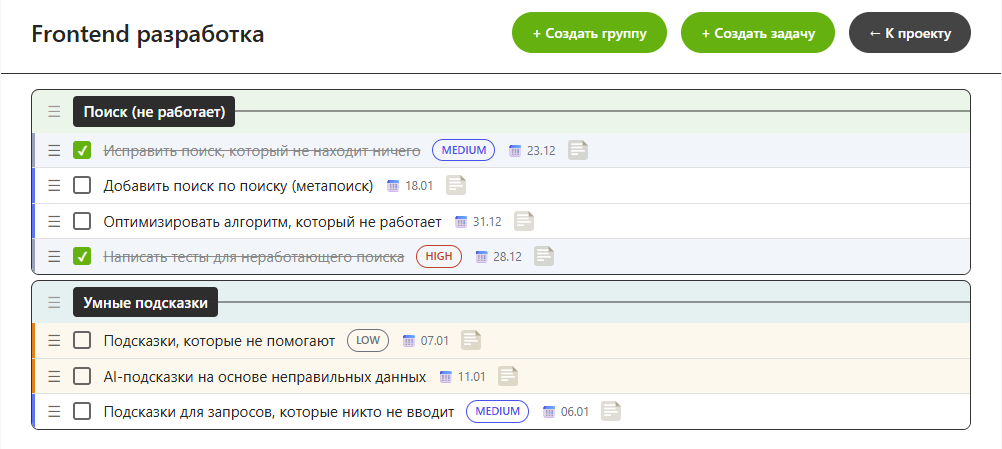The image size is (1002, 449).
Task: Click calendar icon beside date 31.12
Action: click(x=461, y=222)
